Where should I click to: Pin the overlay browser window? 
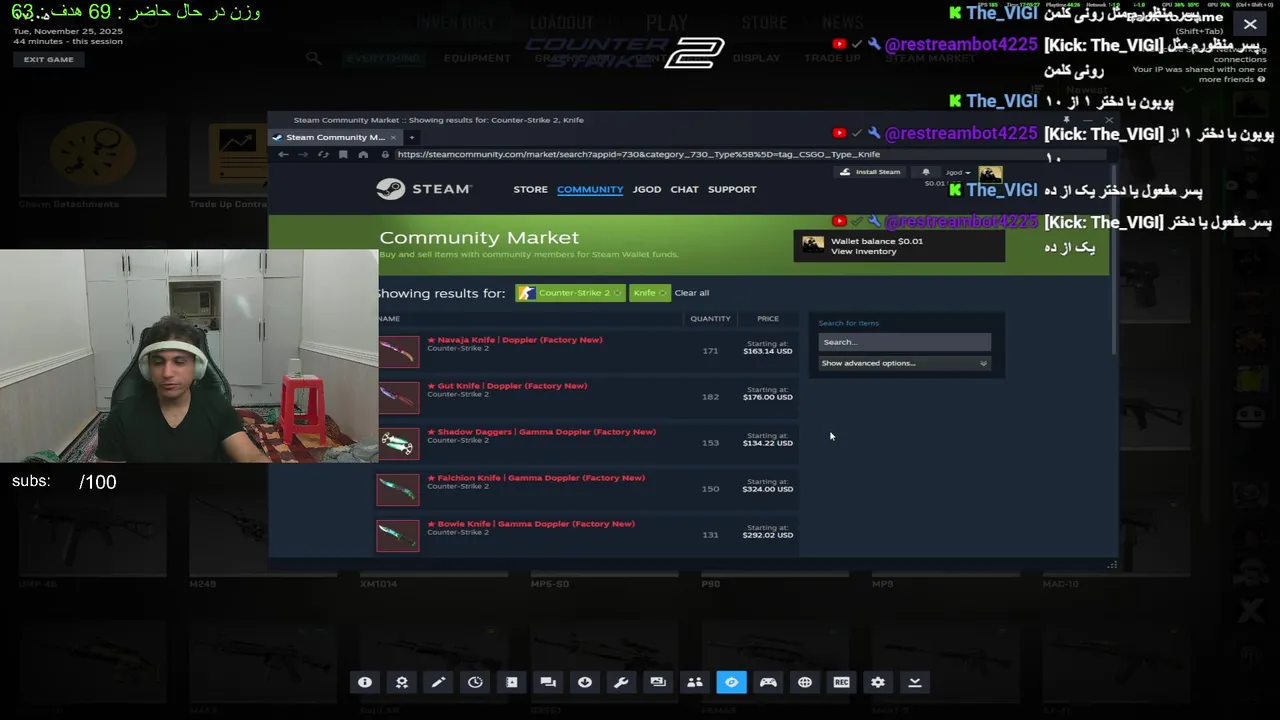point(1066,120)
